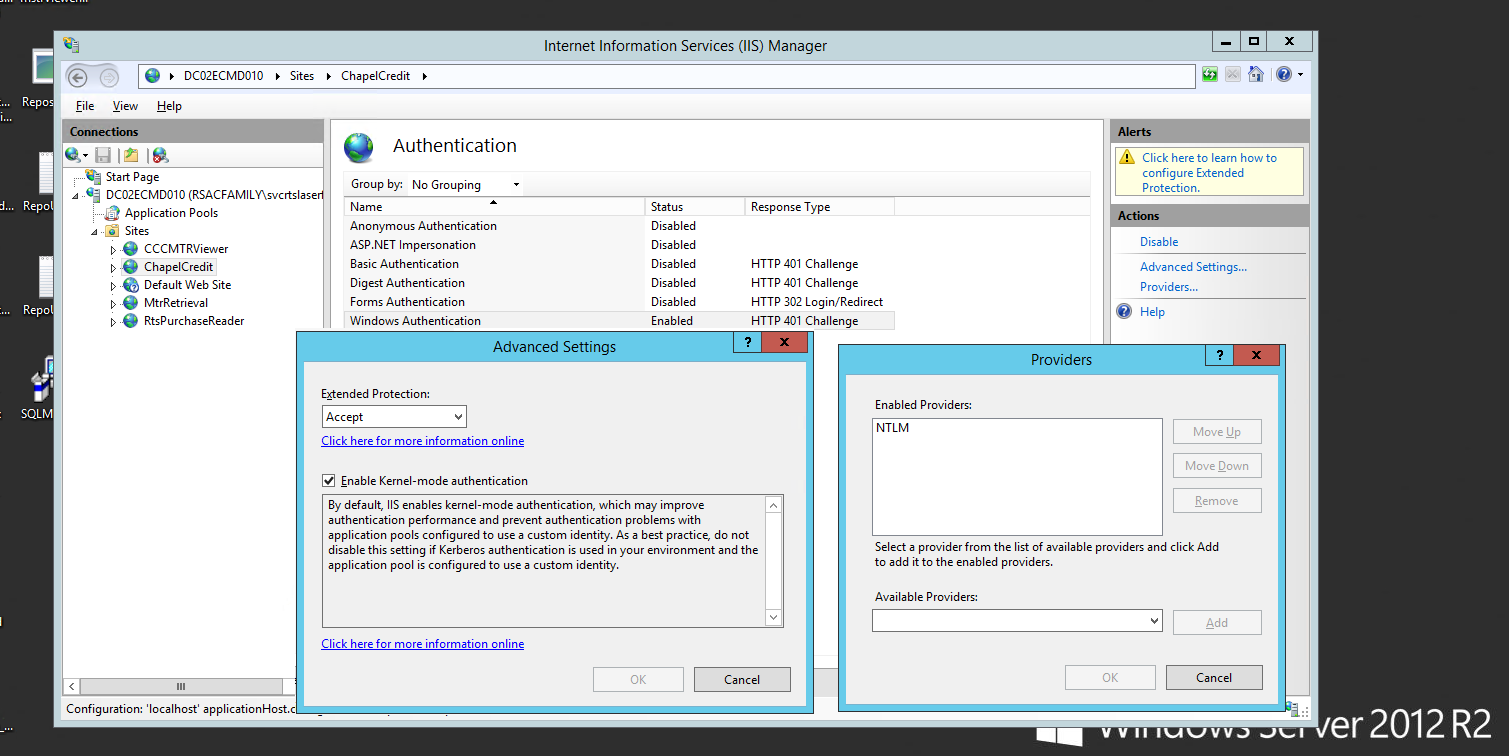1509x756 pixels.
Task: Open the Extended Protection dropdown
Action: (394, 417)
